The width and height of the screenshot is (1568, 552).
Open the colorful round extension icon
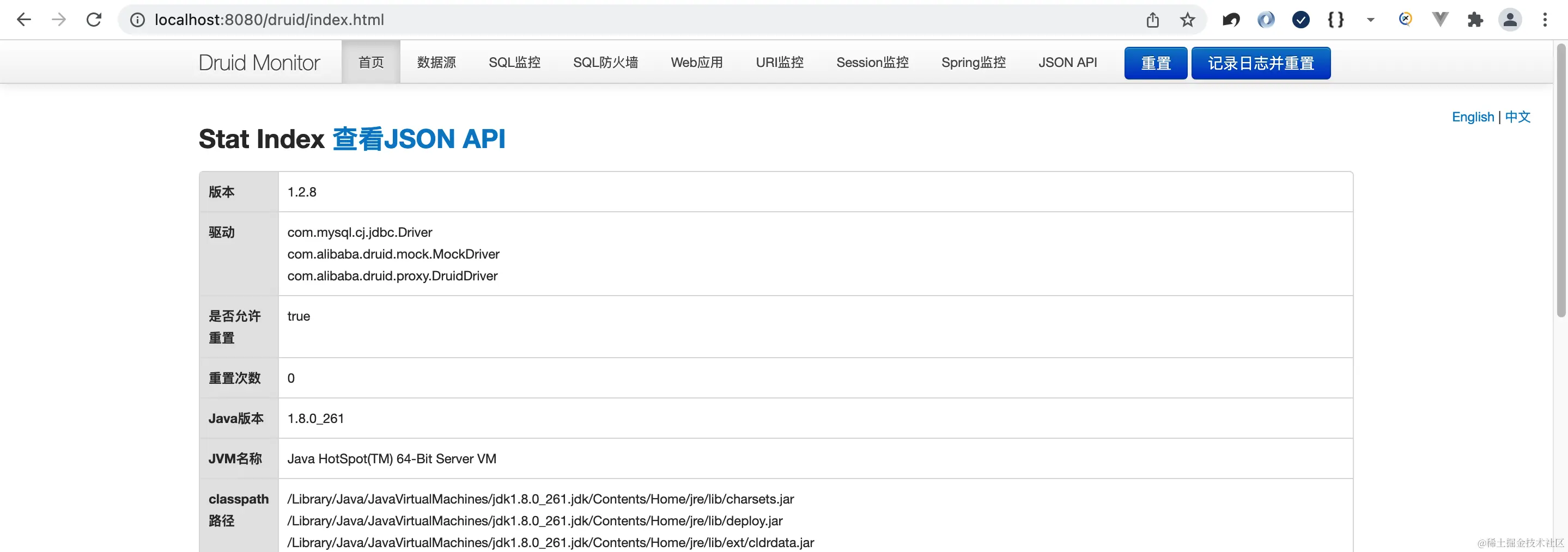pyautogui.click(x=1405, y=20)
